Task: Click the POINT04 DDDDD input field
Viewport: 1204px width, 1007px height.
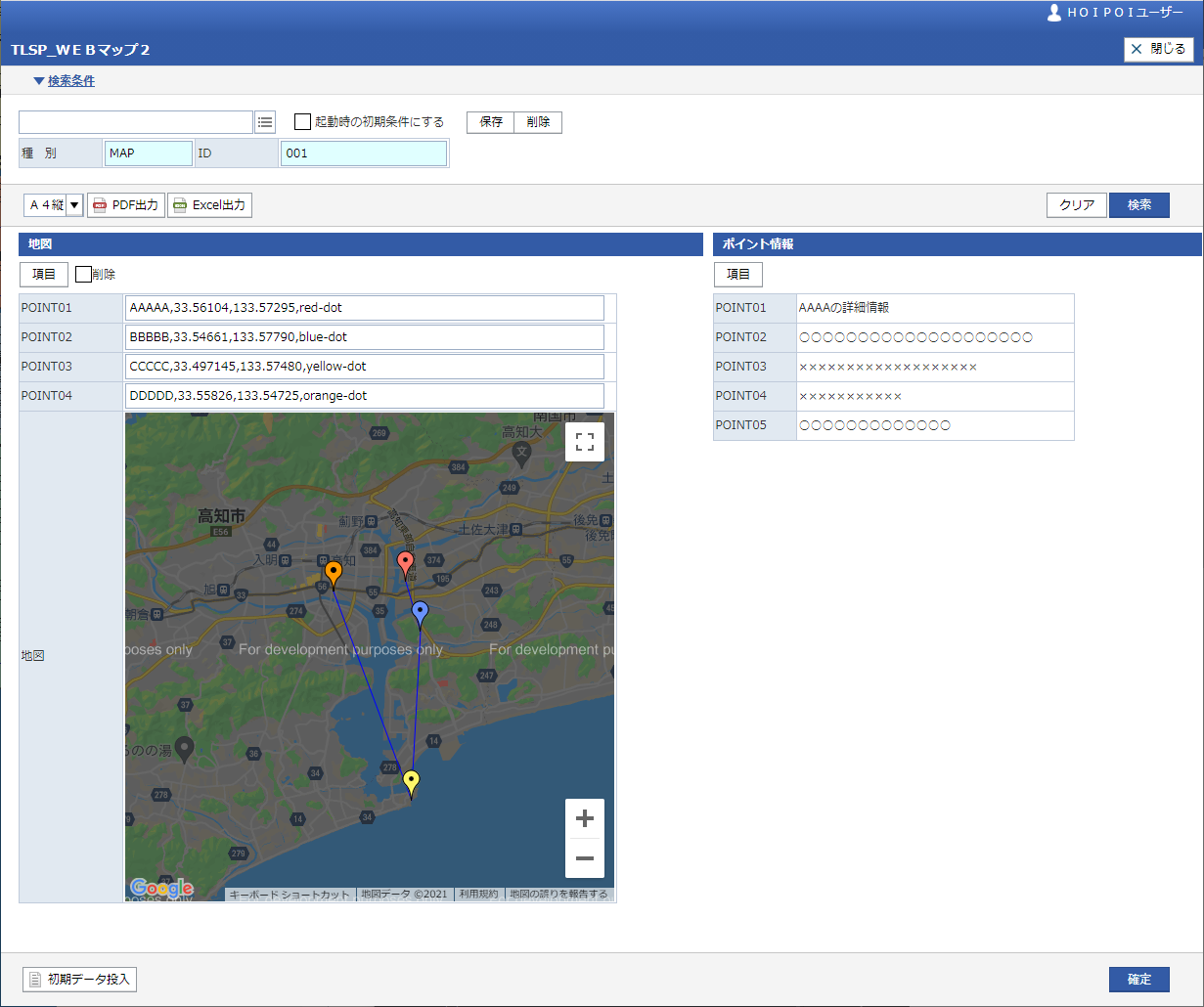Action: point(365,396)
